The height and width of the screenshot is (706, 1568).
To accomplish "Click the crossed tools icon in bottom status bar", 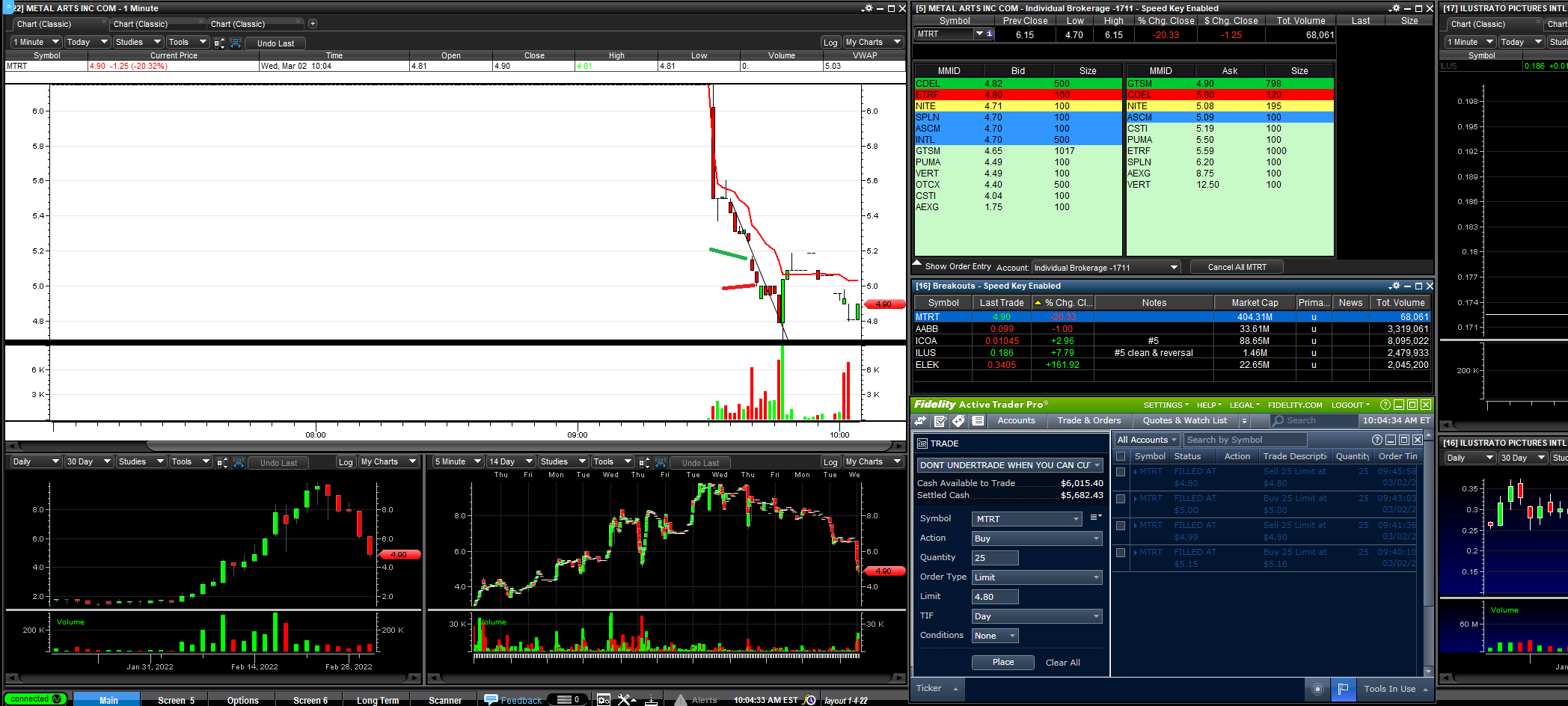I will [625, 700].
